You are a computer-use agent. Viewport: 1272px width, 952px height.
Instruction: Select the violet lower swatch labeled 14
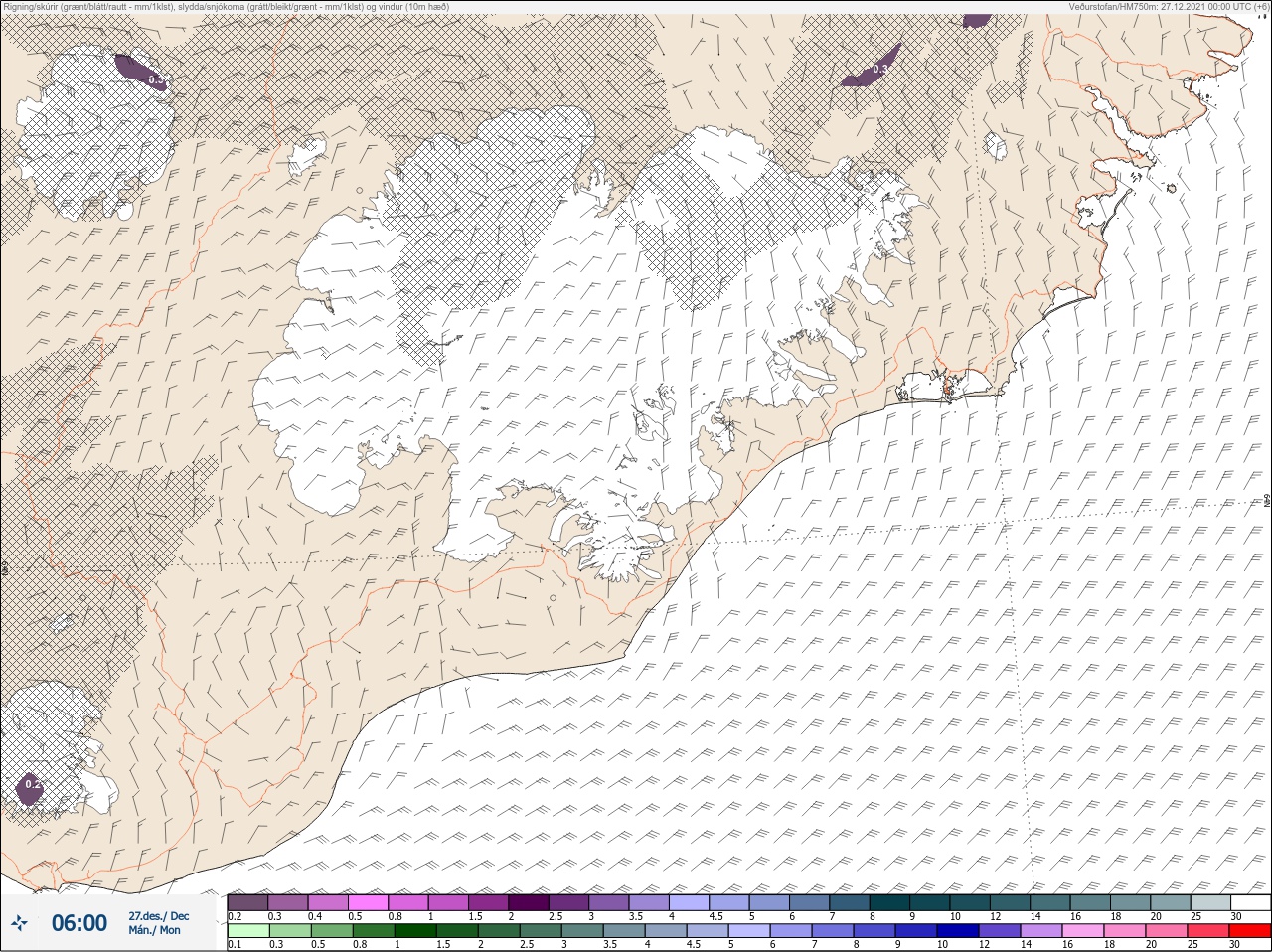point(1039,931)
